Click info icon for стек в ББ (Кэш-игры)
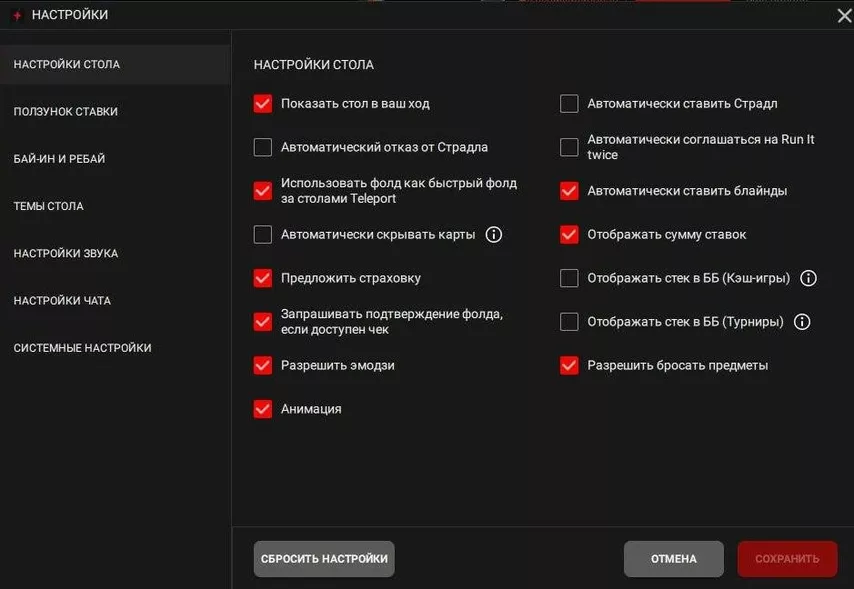Viewport: 854px width, 589px height. point(809,278)
